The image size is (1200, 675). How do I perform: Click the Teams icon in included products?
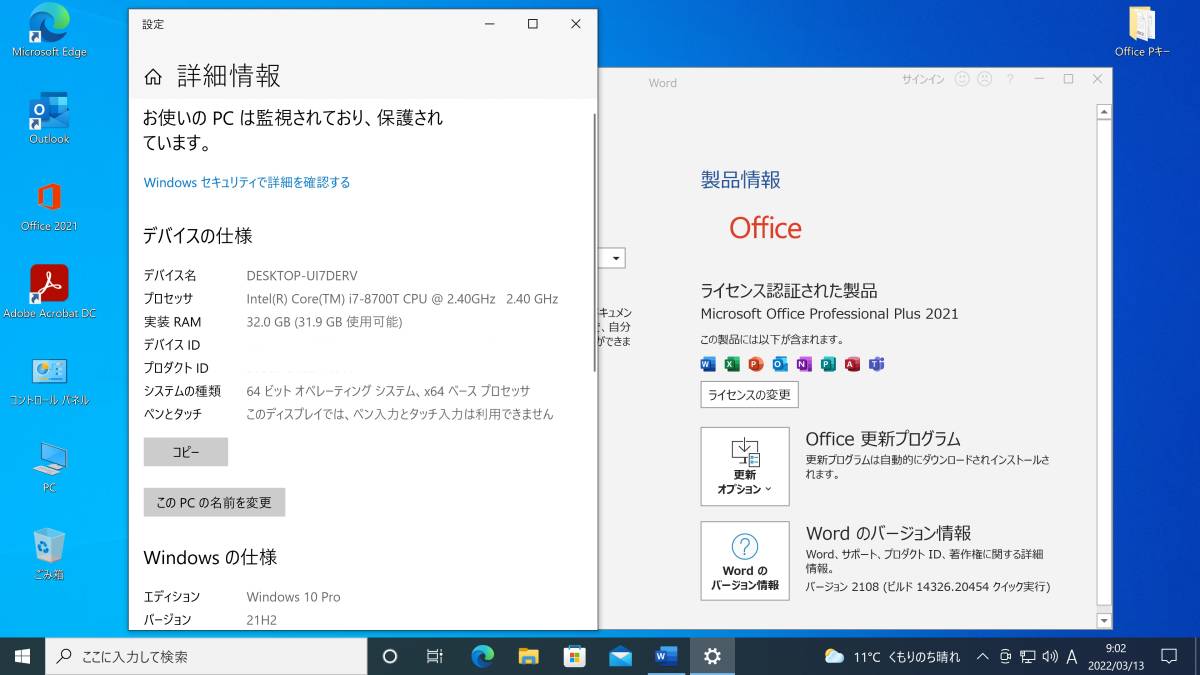click(877, 364)
